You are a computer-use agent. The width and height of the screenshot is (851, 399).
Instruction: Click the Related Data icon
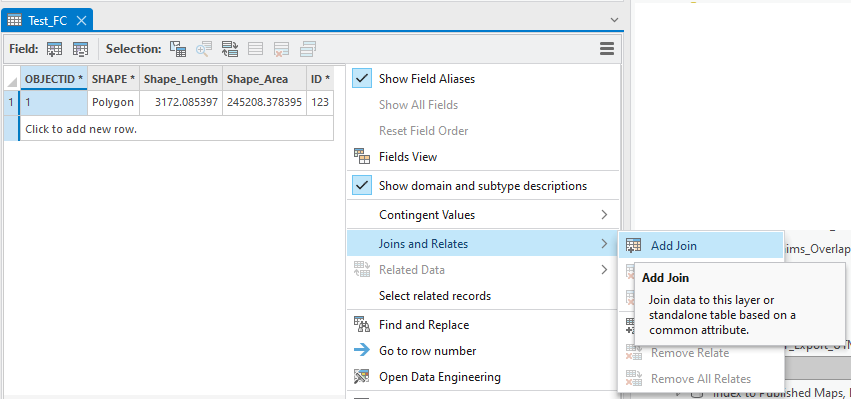pyautogui.click(x=361, y=270)
